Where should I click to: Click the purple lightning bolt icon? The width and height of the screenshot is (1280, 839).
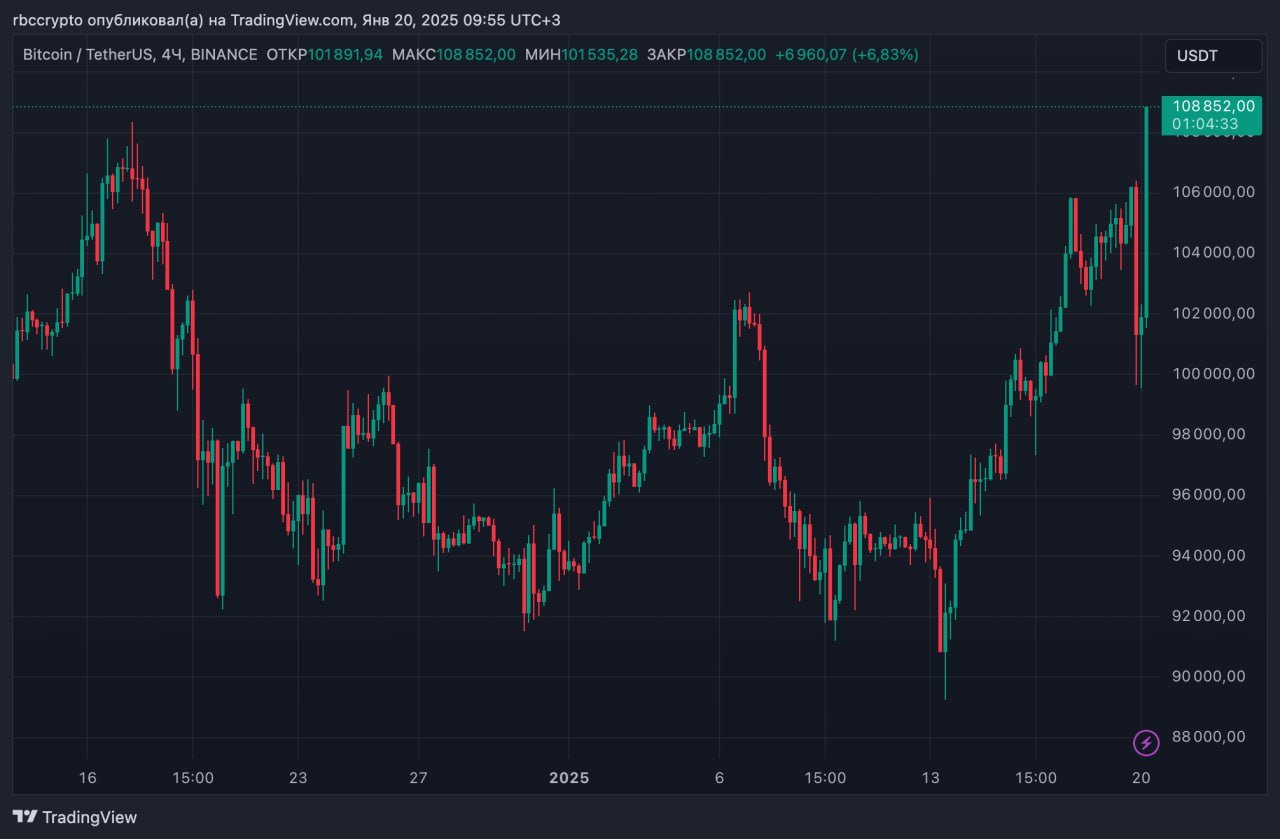1146,743
